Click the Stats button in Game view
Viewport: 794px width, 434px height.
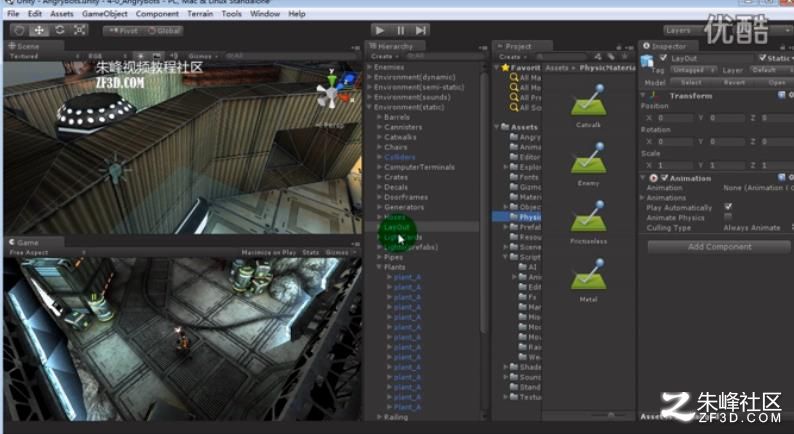310,252
